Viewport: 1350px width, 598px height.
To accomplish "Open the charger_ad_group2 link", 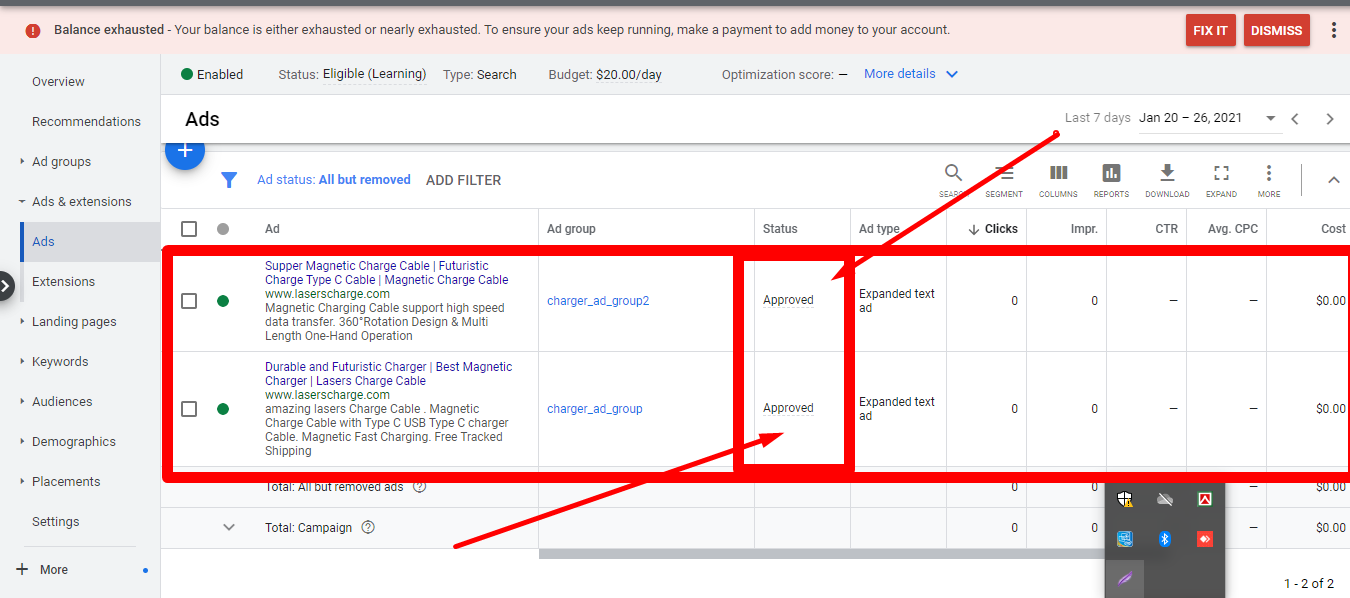I will (x=598, y=301).
